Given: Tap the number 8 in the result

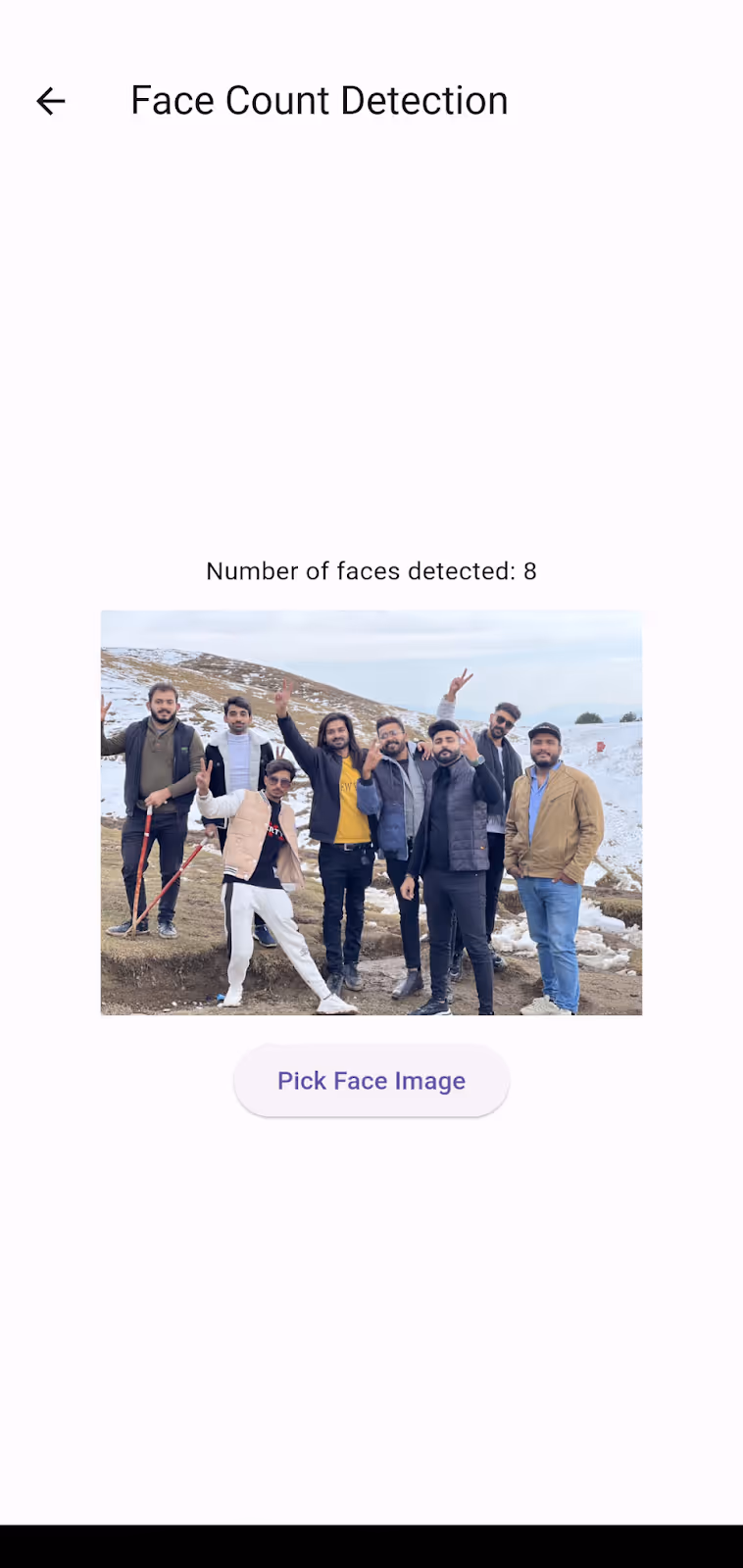Looking at the screenshot, I should pos(530,571).
